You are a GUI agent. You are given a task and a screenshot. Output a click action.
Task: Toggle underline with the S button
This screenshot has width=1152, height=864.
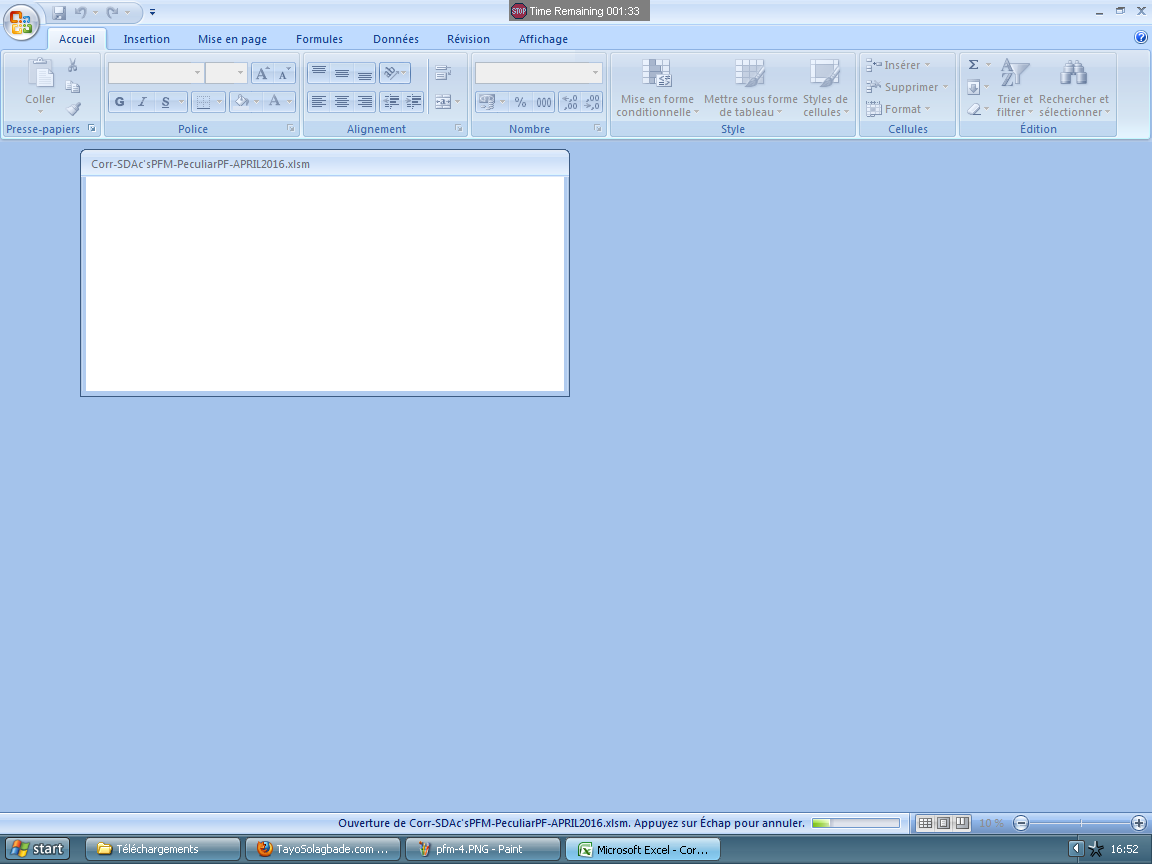(x=165, y=102)
